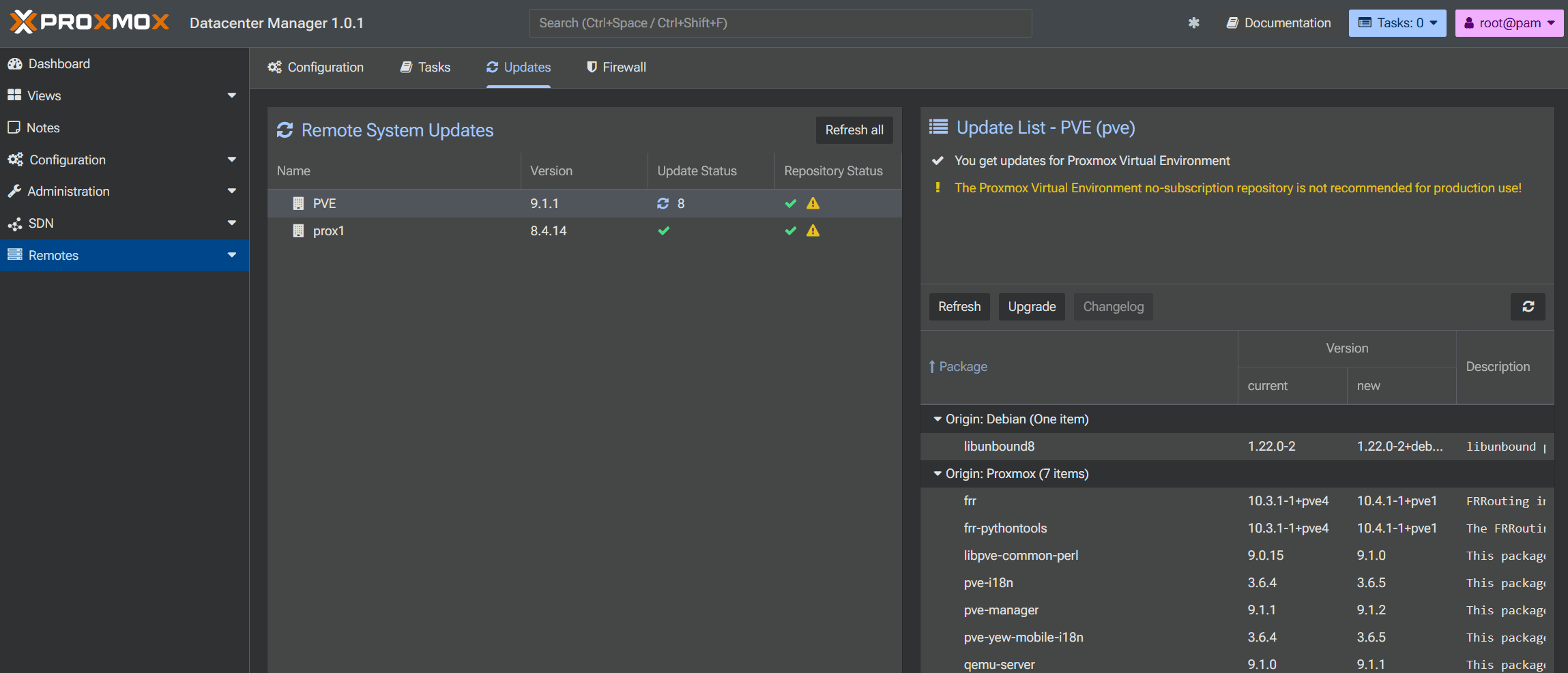
Task: Click the pending updates icon for PVE
Action: (x=663, y=203)
